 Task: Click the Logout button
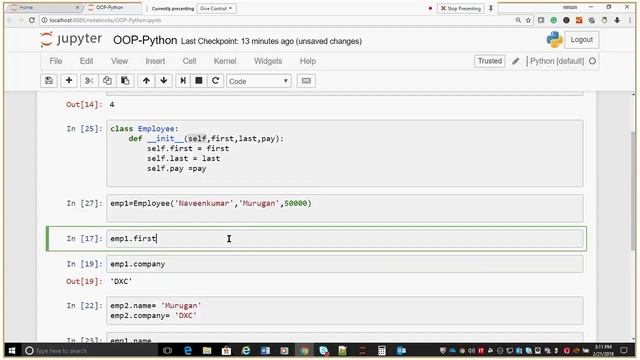point(582,40)
